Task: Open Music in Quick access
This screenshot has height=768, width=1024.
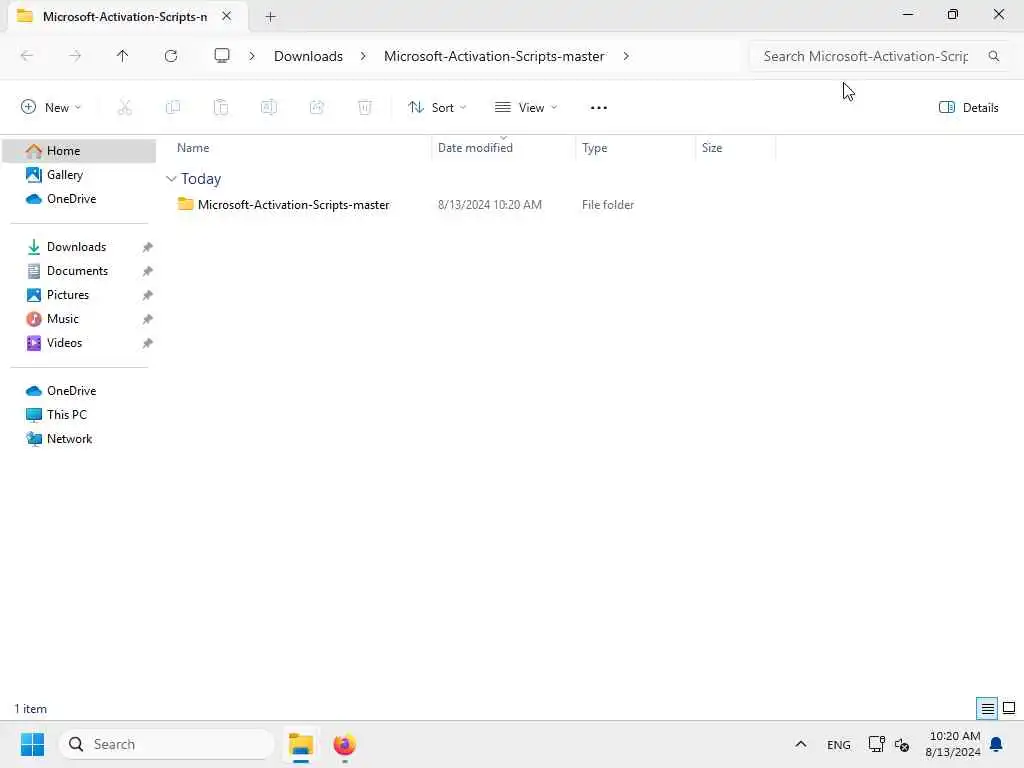Action: point(63,319)
